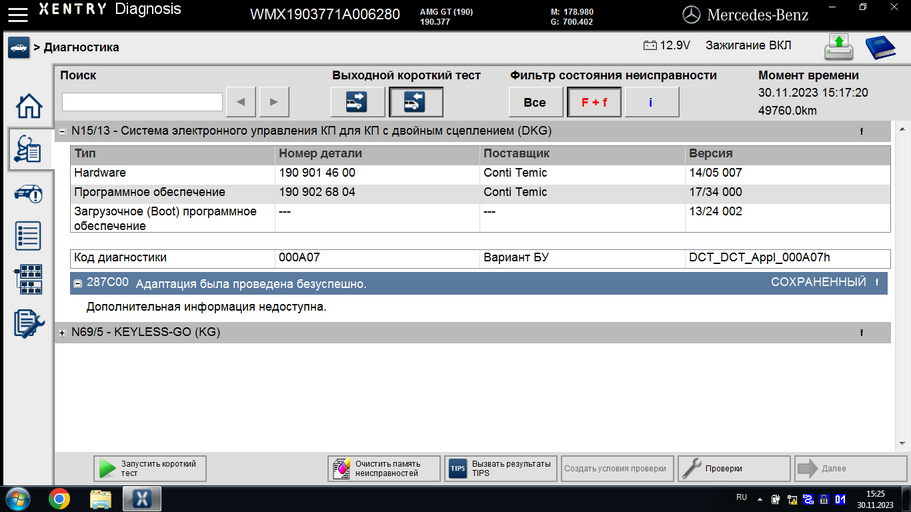
Task: Click the vehicle icon beside Диагностика
Action: coord(19,47)
